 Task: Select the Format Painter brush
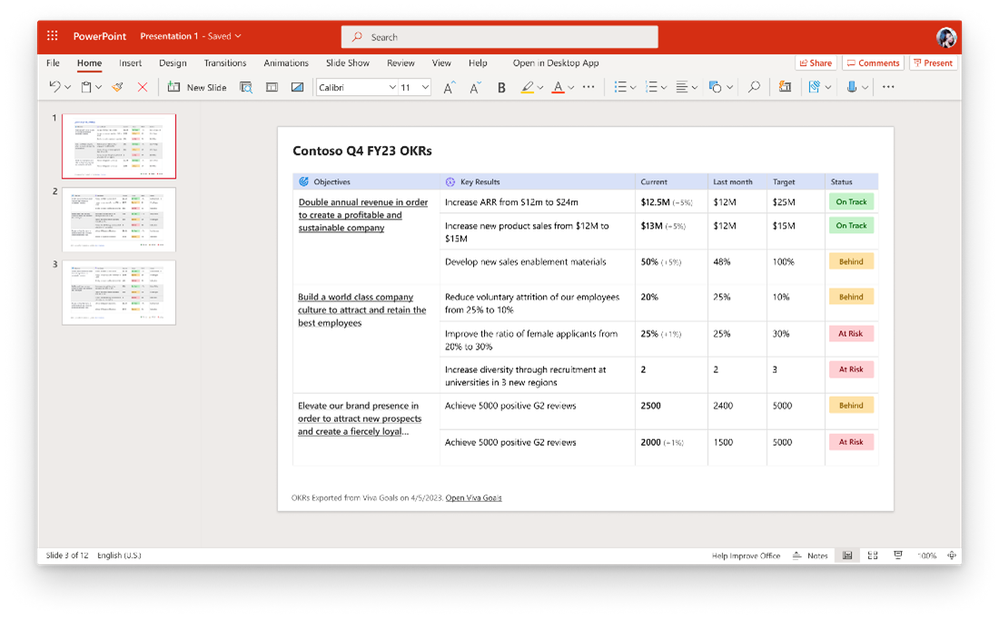[117, 87]
